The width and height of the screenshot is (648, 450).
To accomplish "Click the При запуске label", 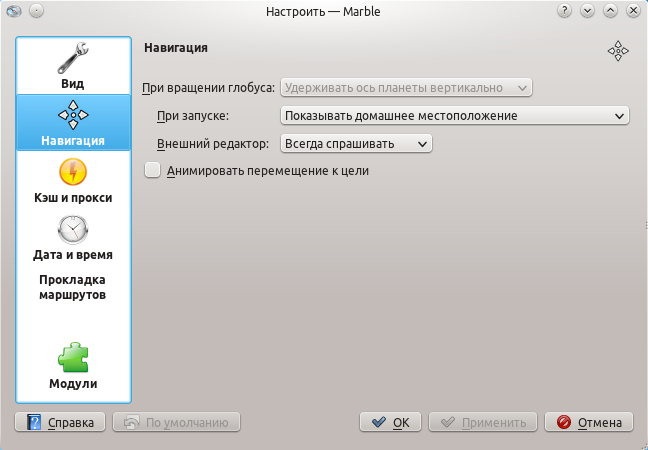I will [193, 116].
